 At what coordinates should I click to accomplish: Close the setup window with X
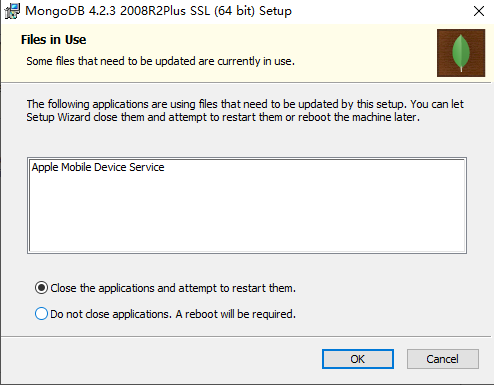[479, 11]
